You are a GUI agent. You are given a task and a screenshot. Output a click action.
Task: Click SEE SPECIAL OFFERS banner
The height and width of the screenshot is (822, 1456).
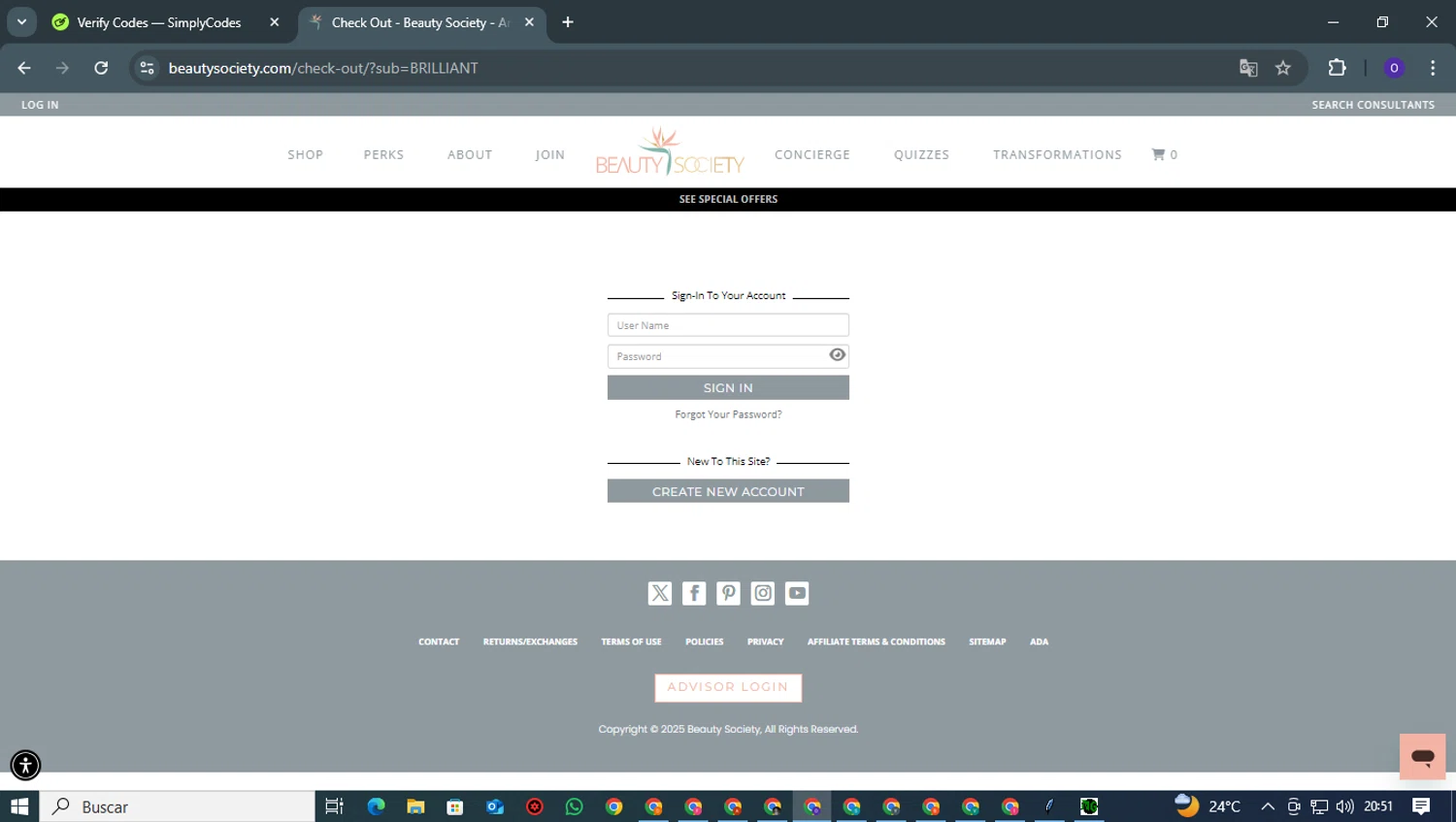[728, 199]
